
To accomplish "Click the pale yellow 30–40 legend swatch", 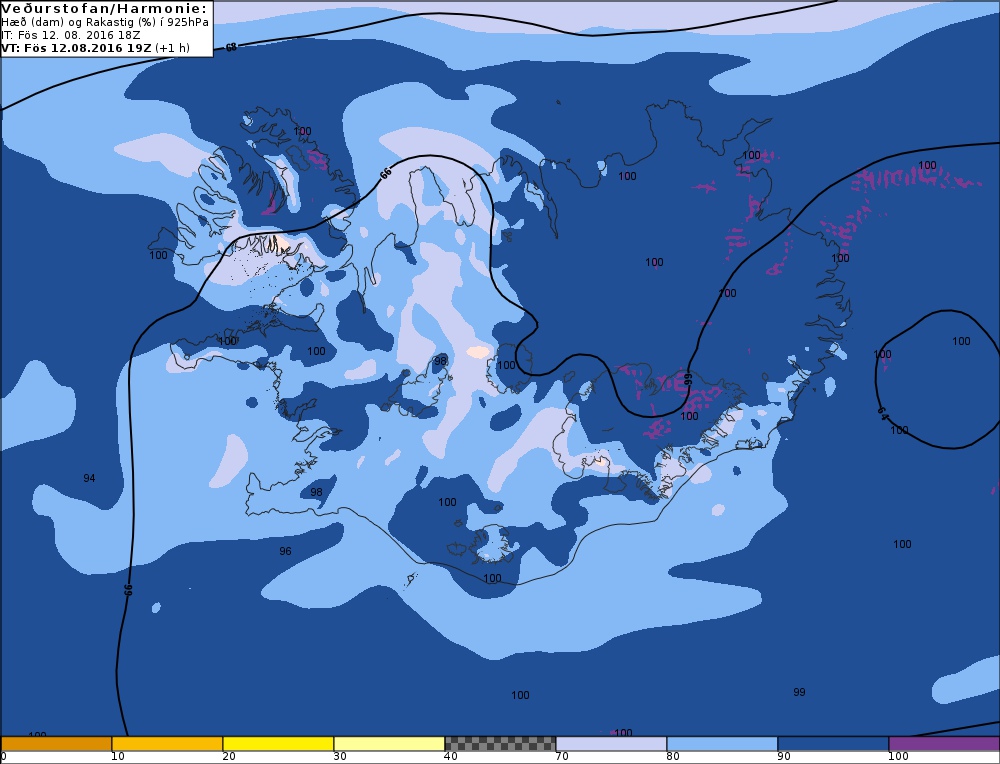I will (x=389, y=744).
